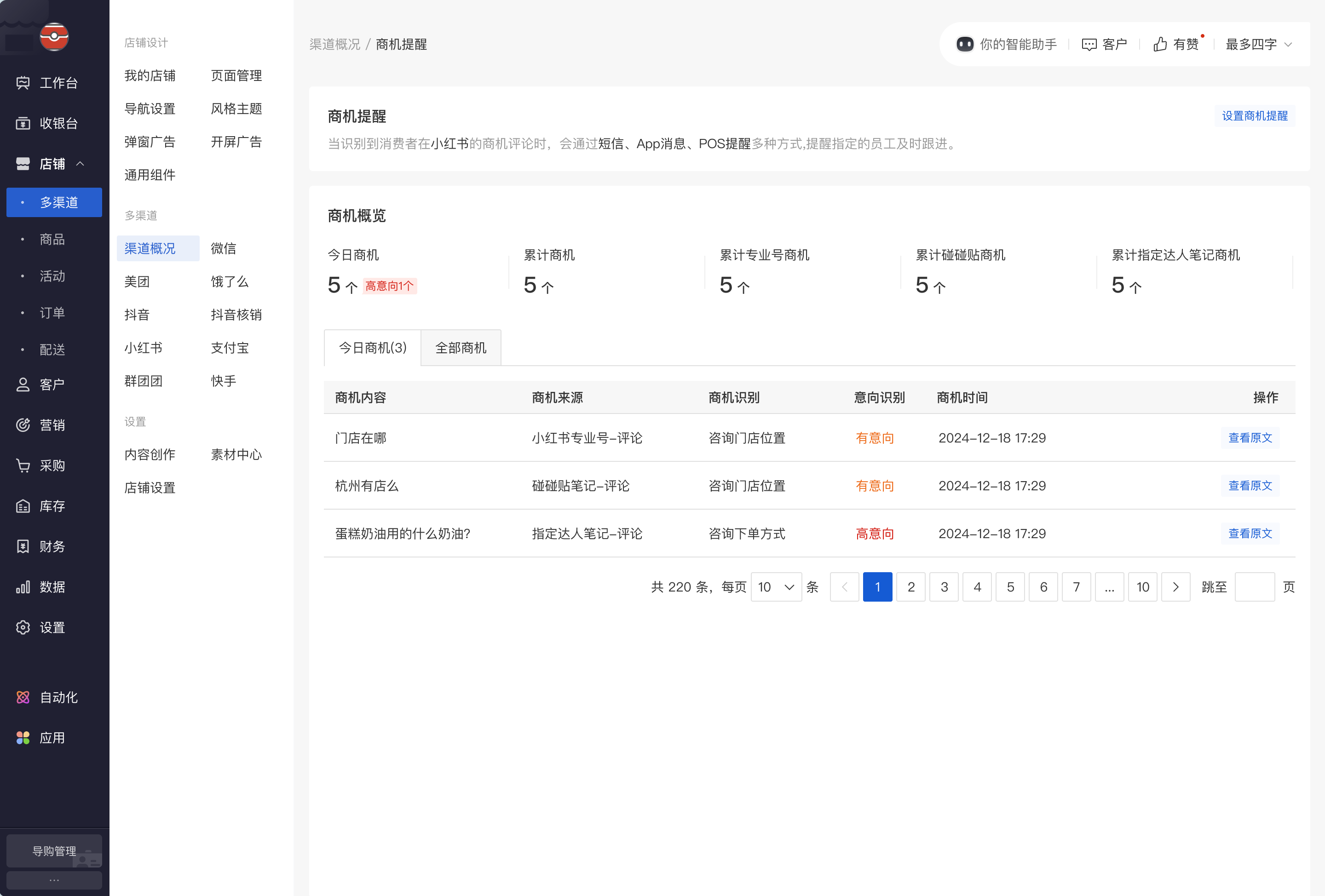Collapse the Store (店铺) menu chevron
This screenshot has width=1325, height=896.
pyautogui.click(x=81, y=164)
